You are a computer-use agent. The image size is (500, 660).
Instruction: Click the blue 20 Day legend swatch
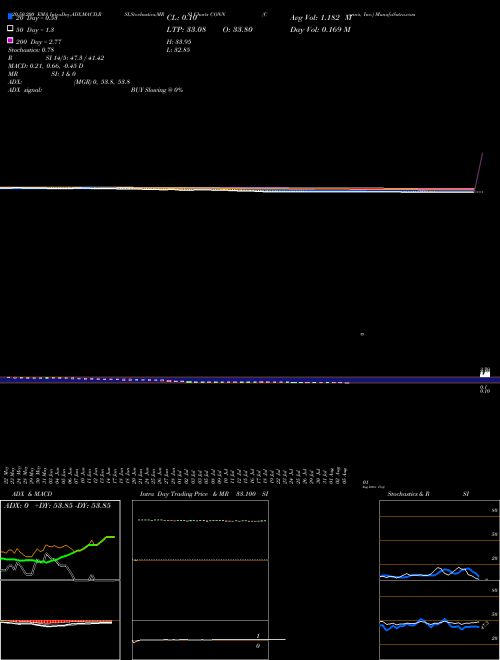(10, 17)
